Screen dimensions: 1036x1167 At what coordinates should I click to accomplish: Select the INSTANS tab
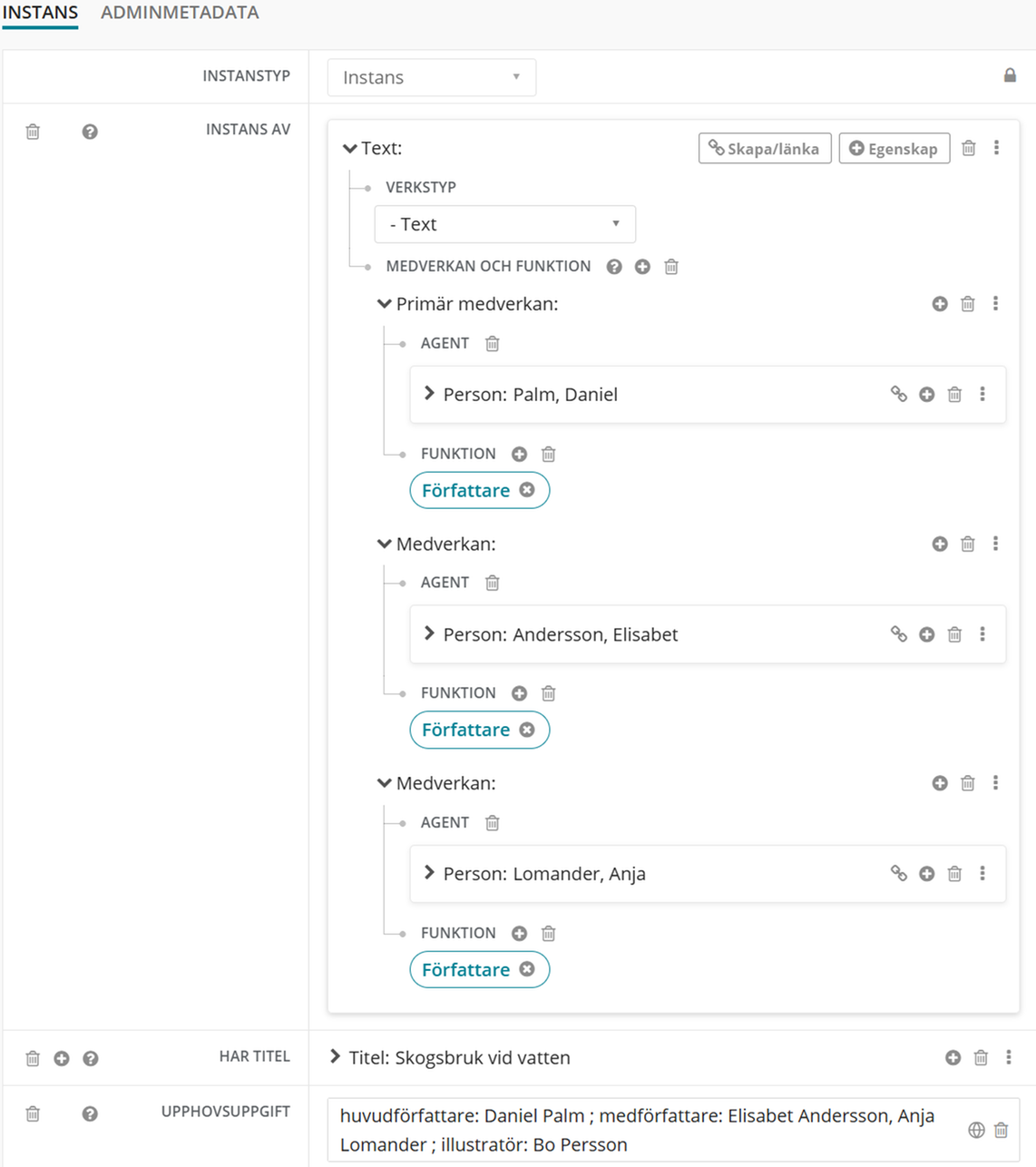click(x=40, y=13)
